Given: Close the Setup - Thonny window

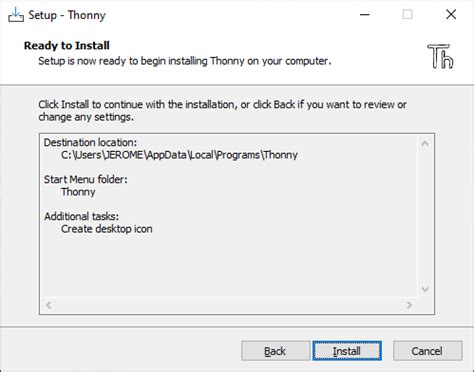Looking at the screenshot, I should (451, 15).
